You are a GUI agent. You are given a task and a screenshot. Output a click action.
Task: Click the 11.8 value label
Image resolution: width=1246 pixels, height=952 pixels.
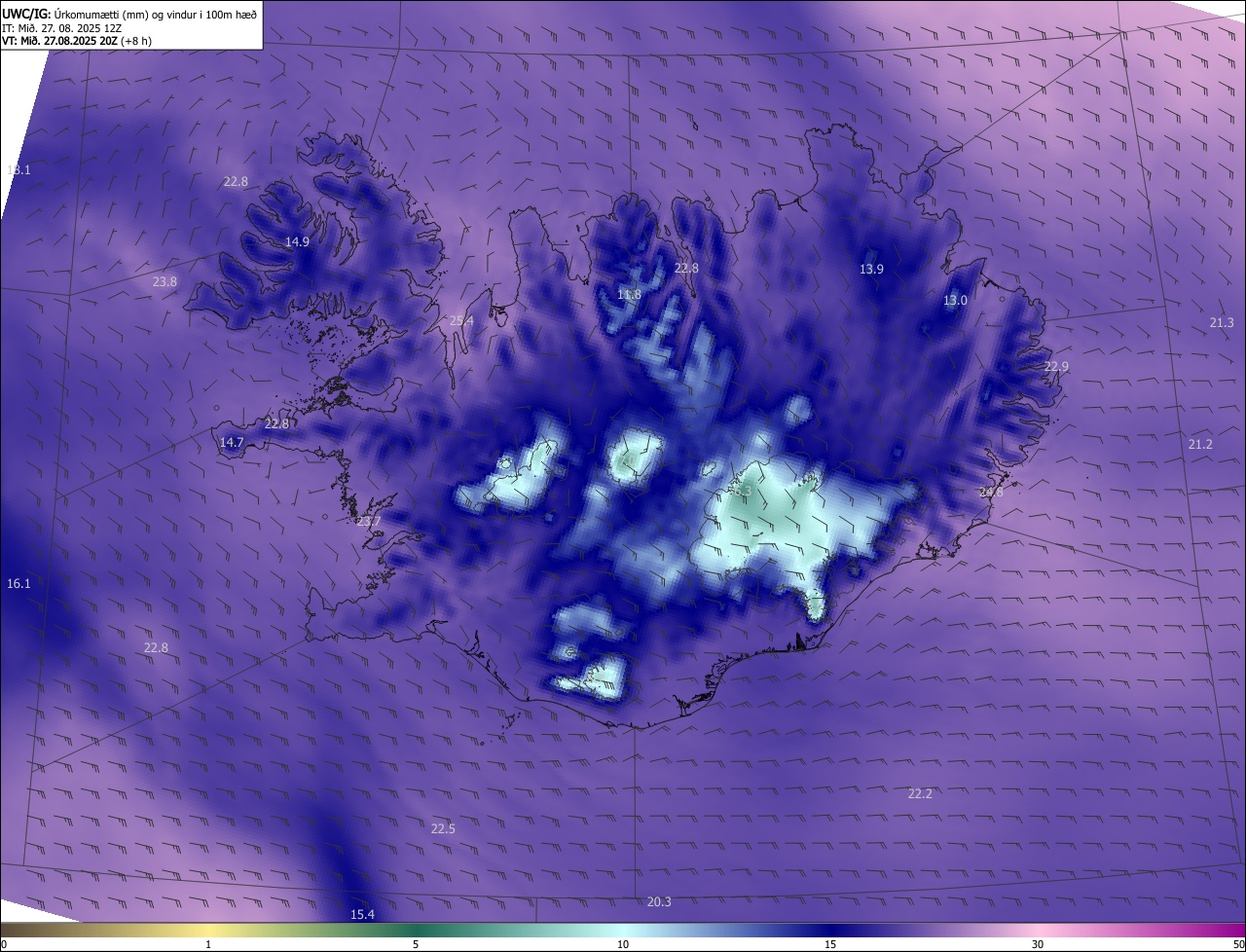630,294
